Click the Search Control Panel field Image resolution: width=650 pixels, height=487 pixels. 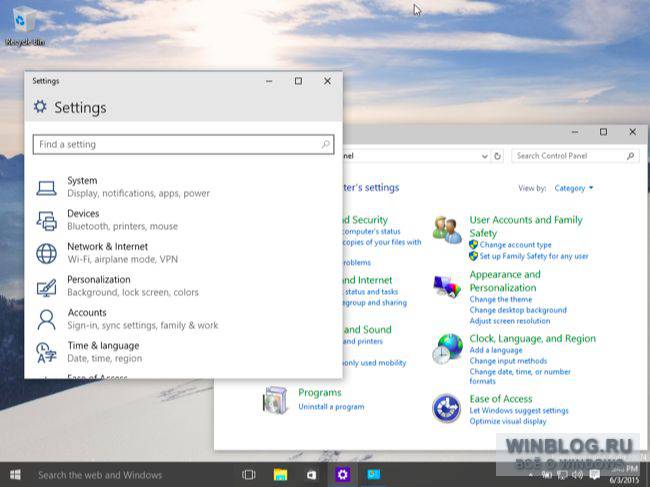pyautogui.click(x=575, y=156)
